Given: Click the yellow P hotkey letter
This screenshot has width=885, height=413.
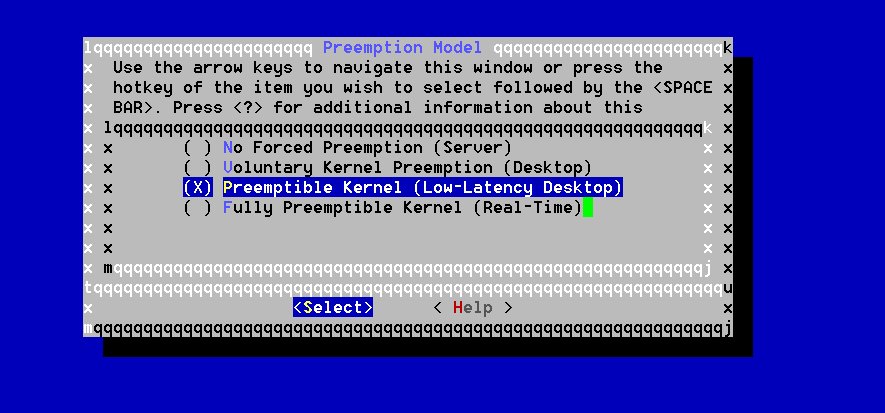Looking at the screenshot, I should pyautogui.click(x=227, y=187).
